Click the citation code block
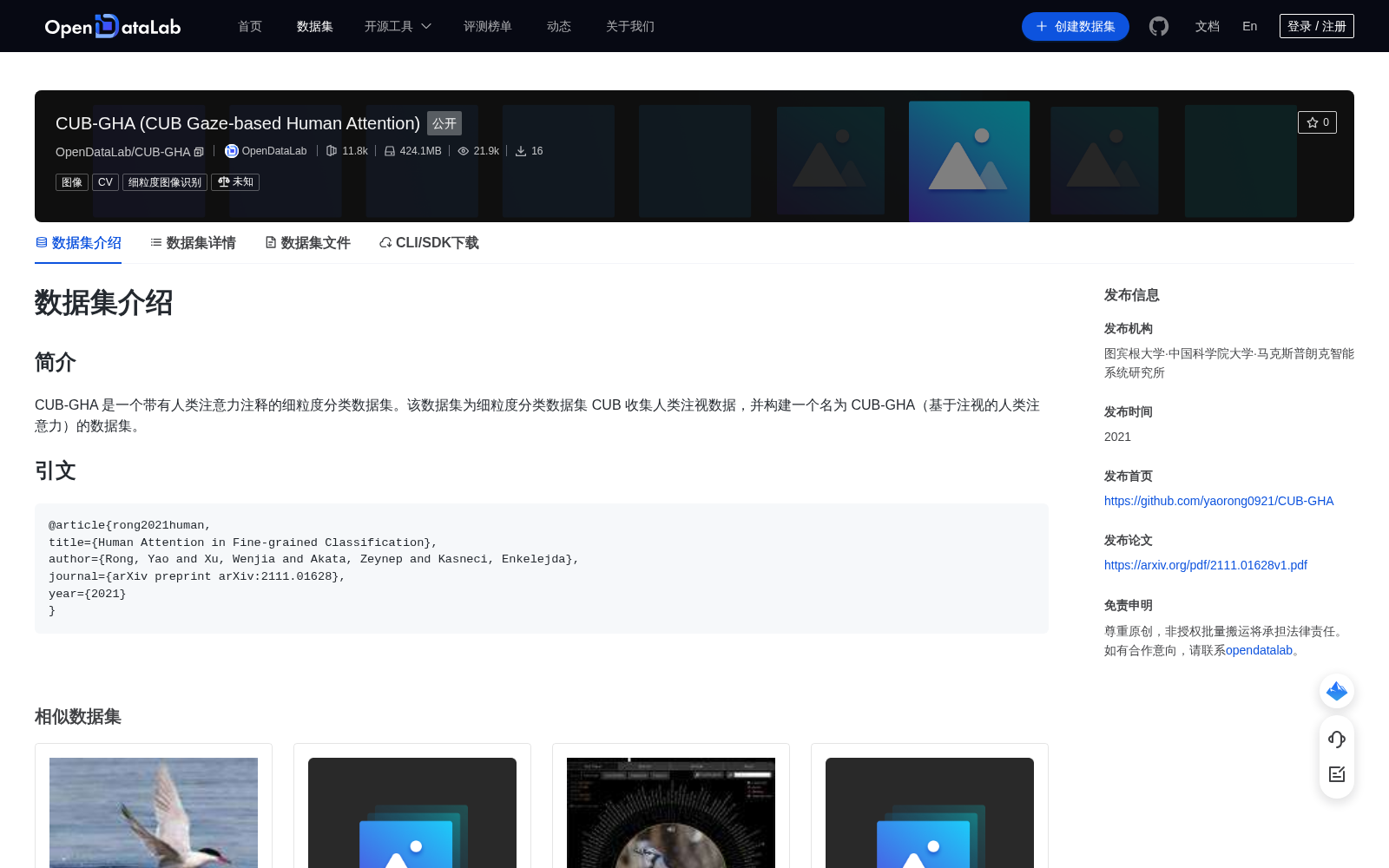 (542, 569)
